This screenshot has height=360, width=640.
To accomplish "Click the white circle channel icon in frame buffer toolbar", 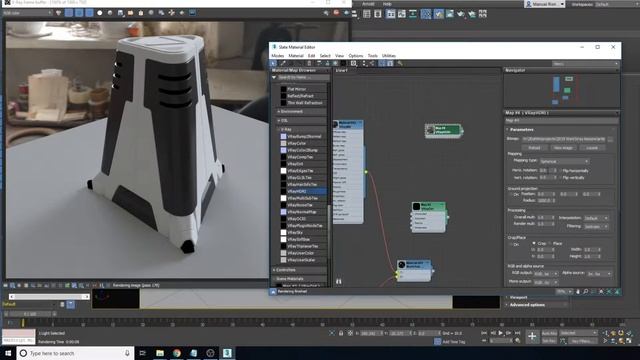I will [x=100, y=13].
